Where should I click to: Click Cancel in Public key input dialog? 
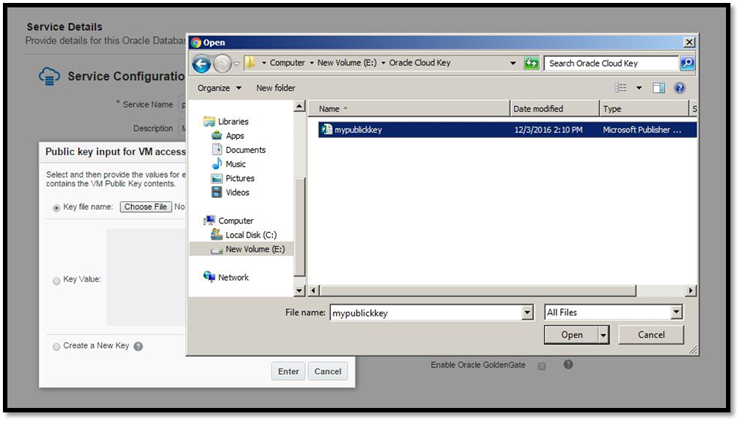(328, 371)
